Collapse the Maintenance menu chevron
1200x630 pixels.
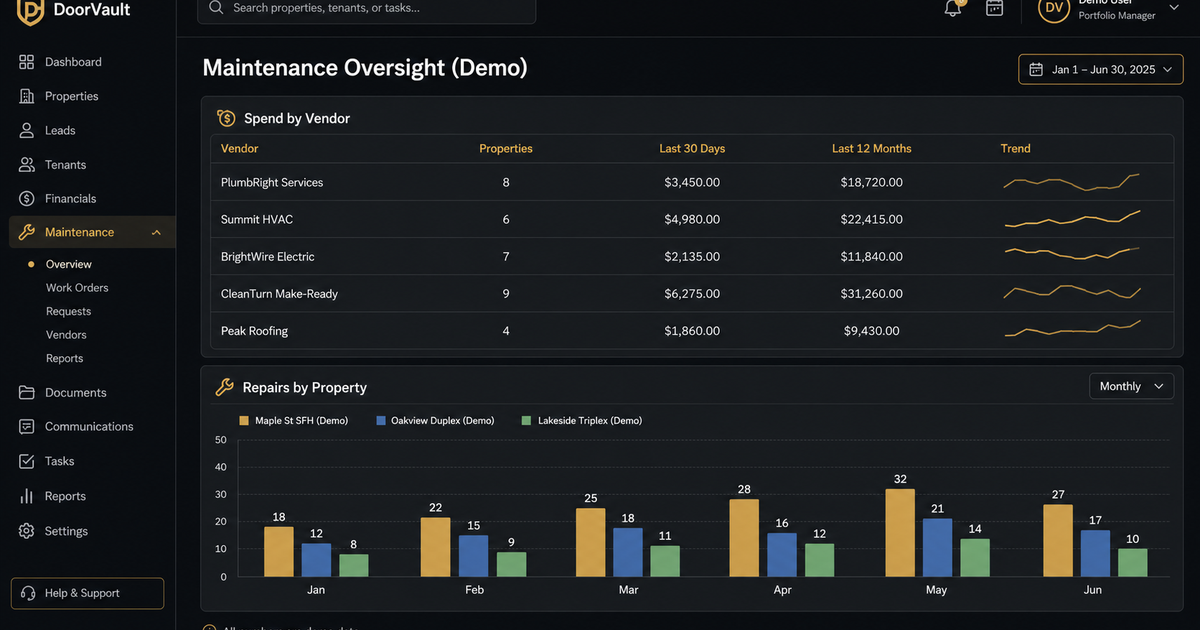(156, 232)
